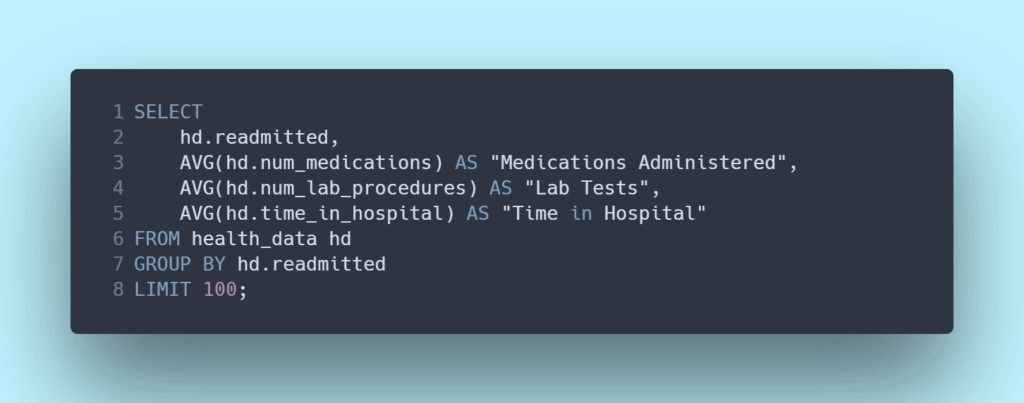Click line number 8 in the gutter
The image size is (1024, 403).
(x=118, y=290)
